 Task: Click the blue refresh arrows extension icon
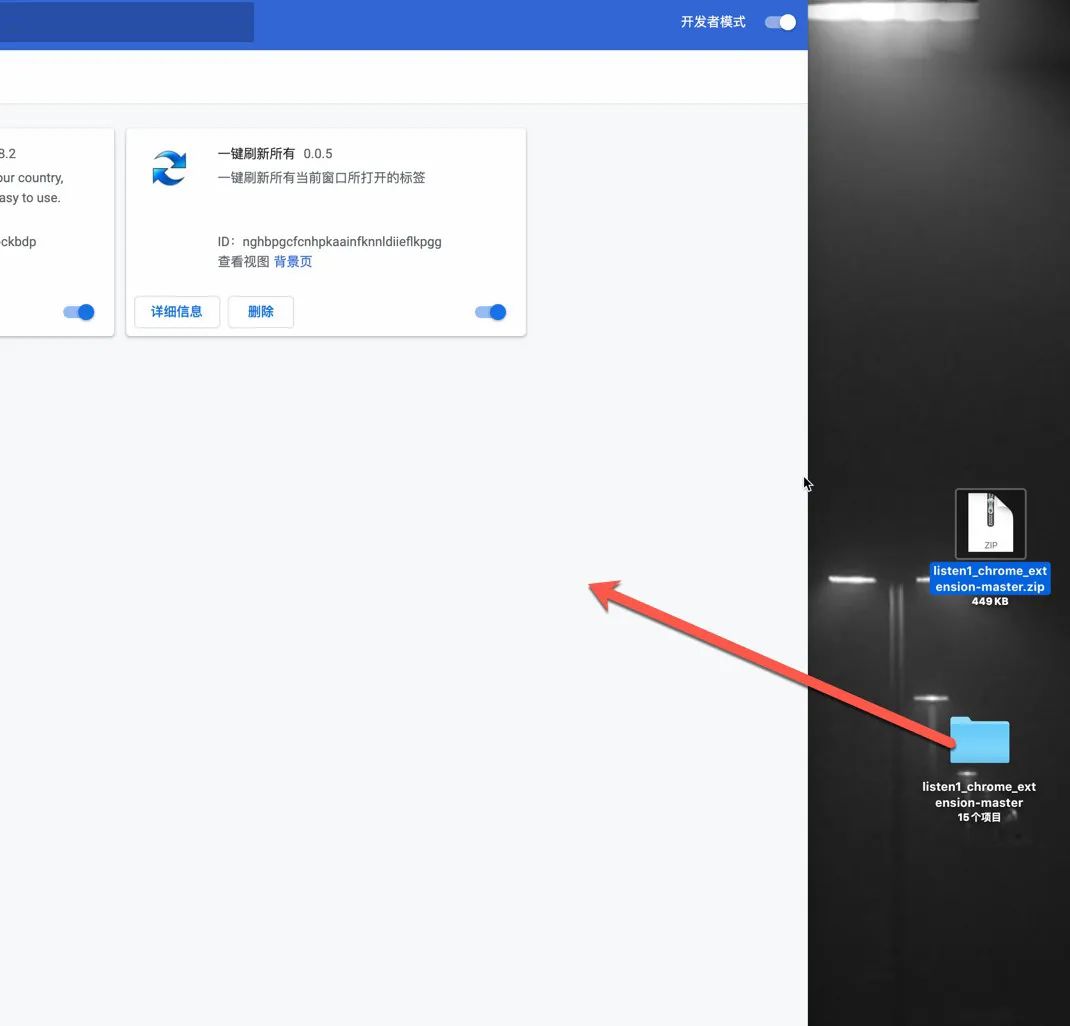[x=169, y=168]
